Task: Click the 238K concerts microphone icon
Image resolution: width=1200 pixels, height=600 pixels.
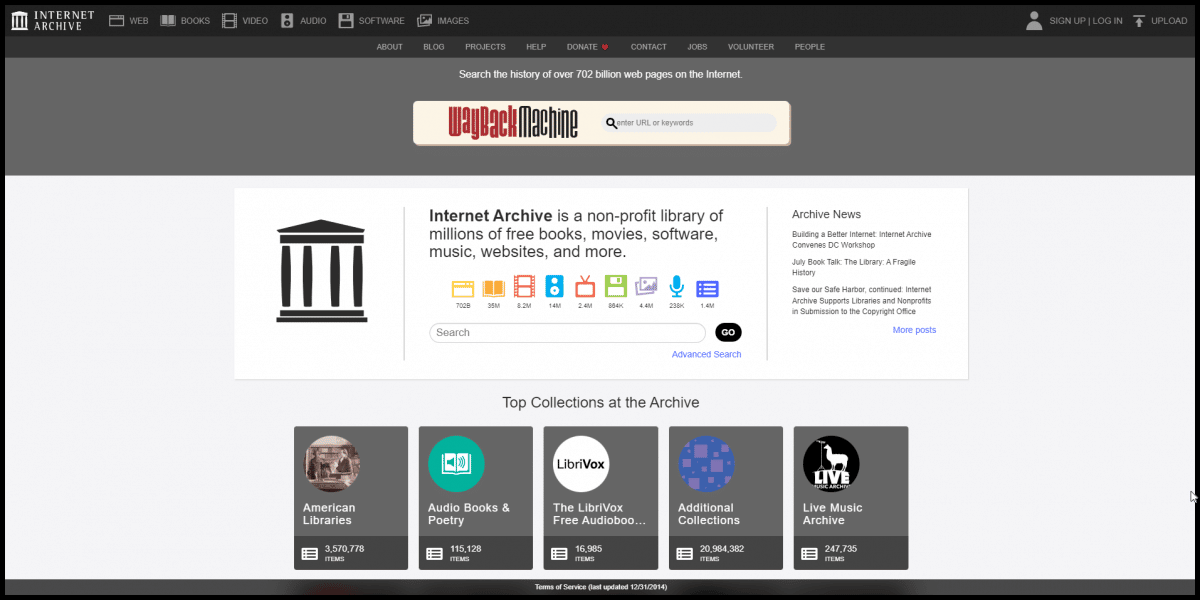Action: pos(676,288)
